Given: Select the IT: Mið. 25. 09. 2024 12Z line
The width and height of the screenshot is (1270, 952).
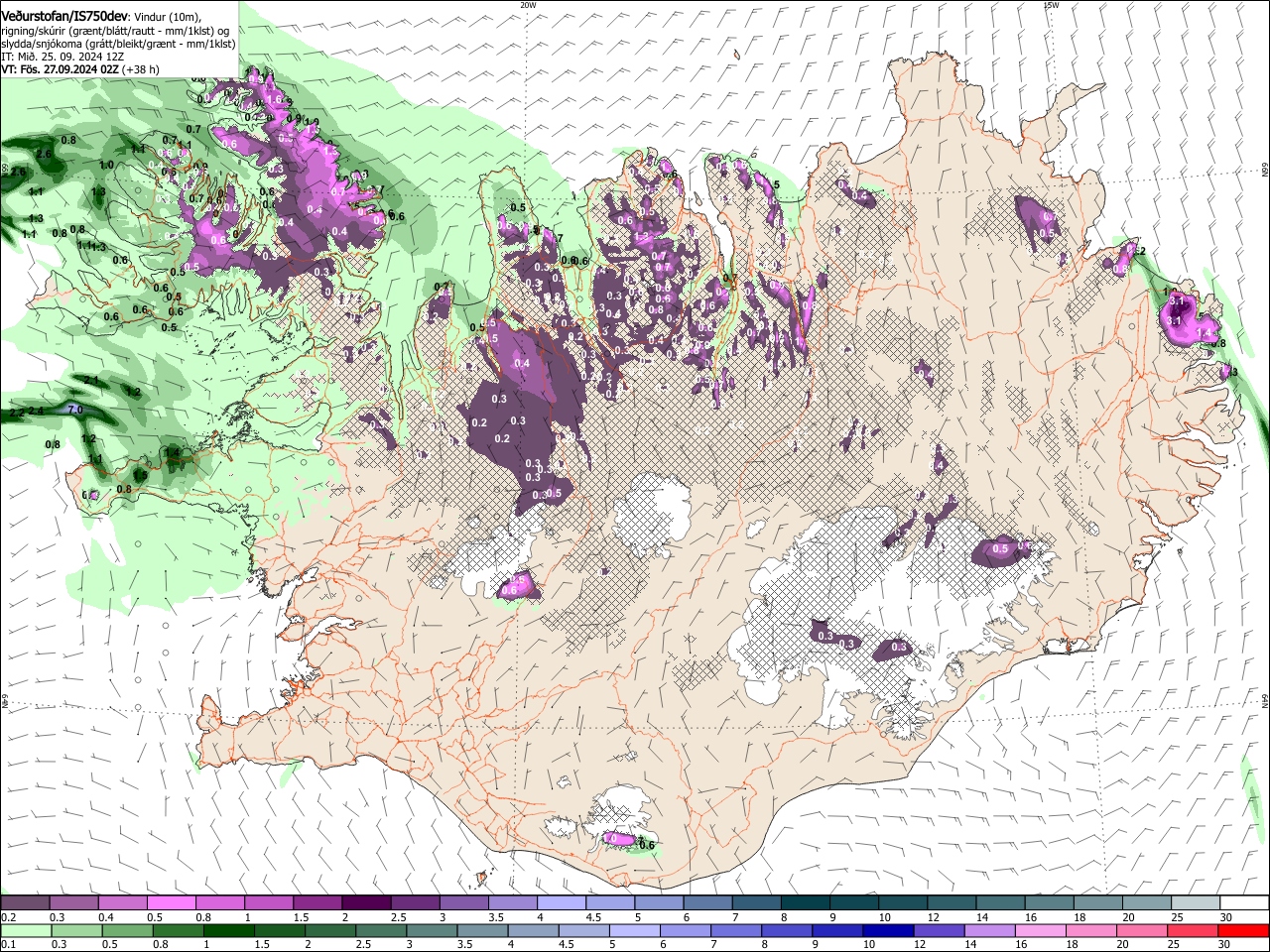Looking at the screenshot, I should click(63, 57).
